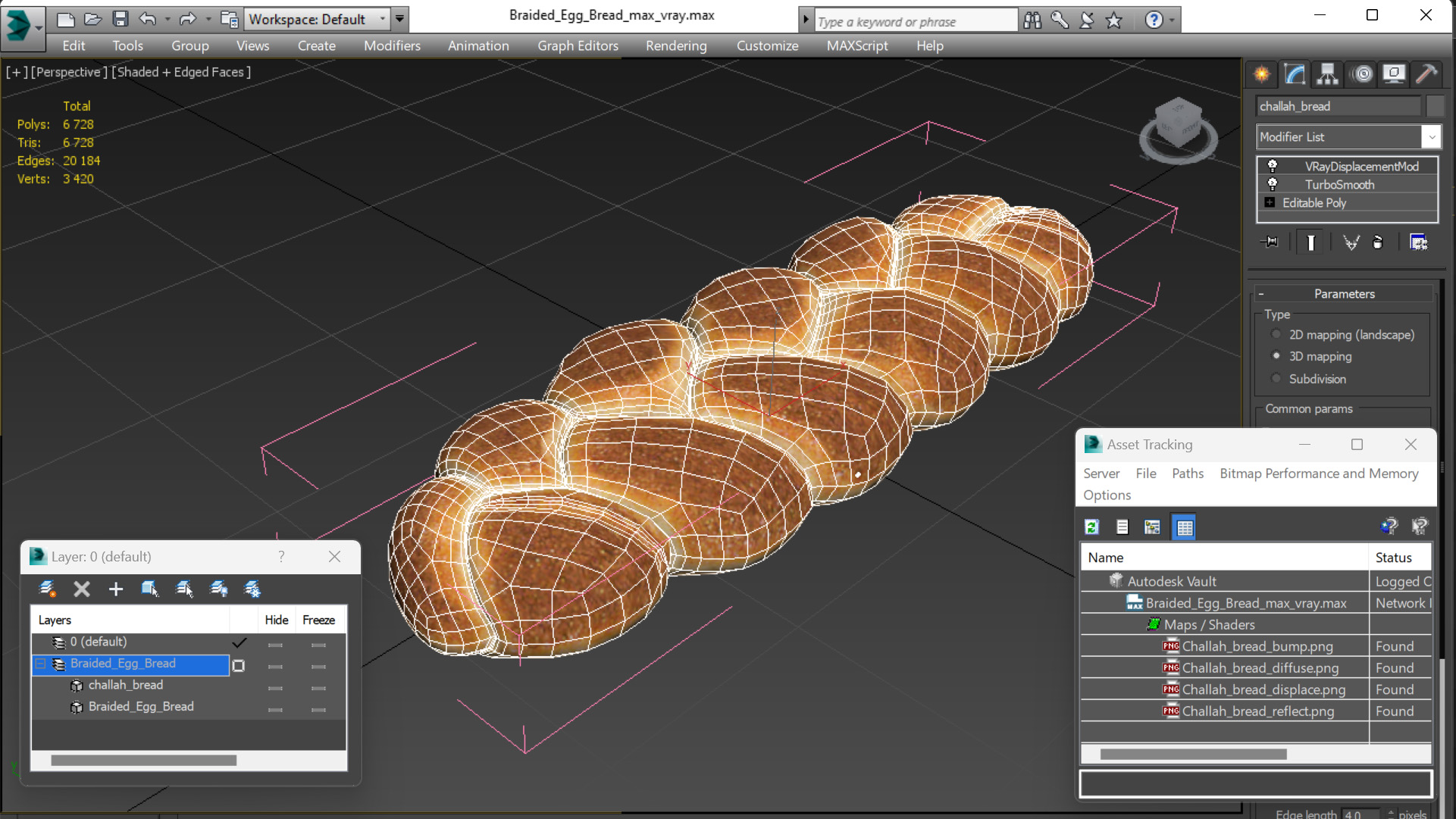Open the Modify command panel tab
Viewport: 1456px width, 819px height.
[x=1295, y=73]
